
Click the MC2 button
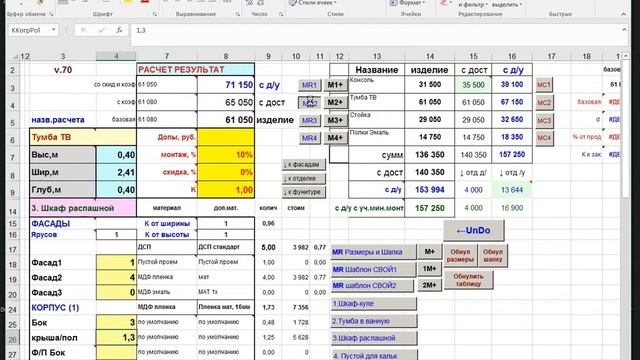coord(544,102)
